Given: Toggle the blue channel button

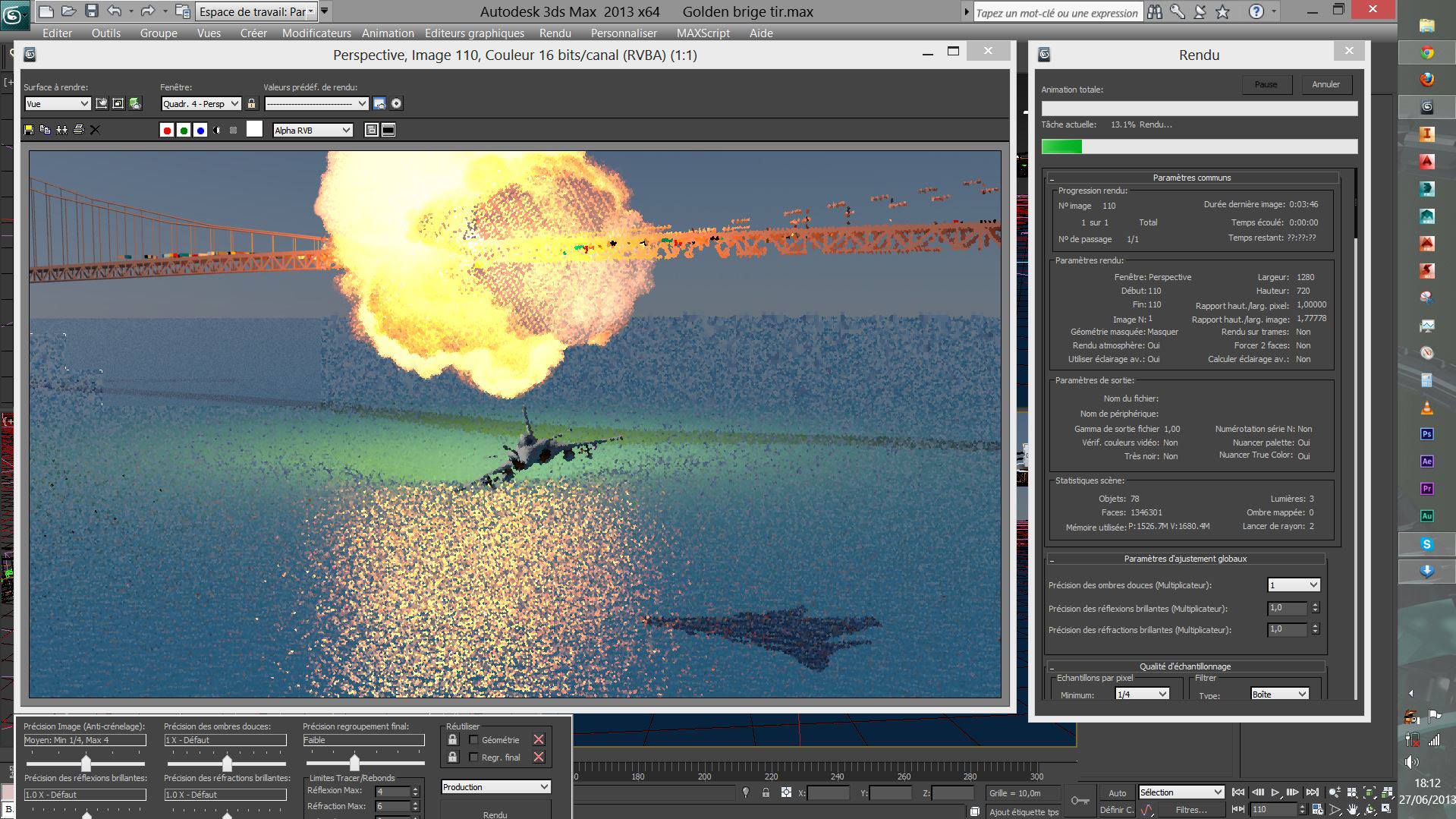Looking at the screenshot, I should 200,131.
